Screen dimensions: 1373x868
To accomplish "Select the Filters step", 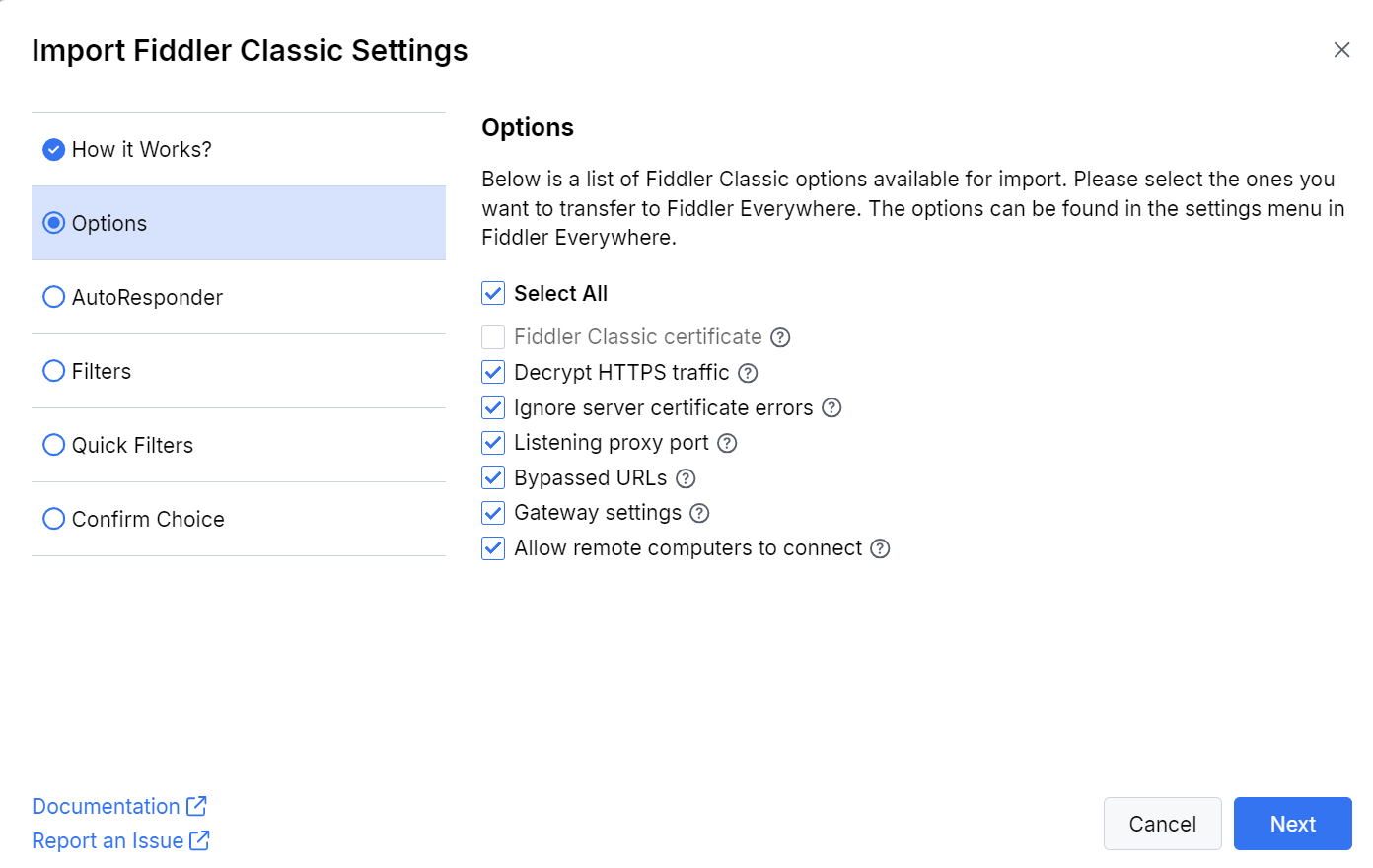I will 102,370.
